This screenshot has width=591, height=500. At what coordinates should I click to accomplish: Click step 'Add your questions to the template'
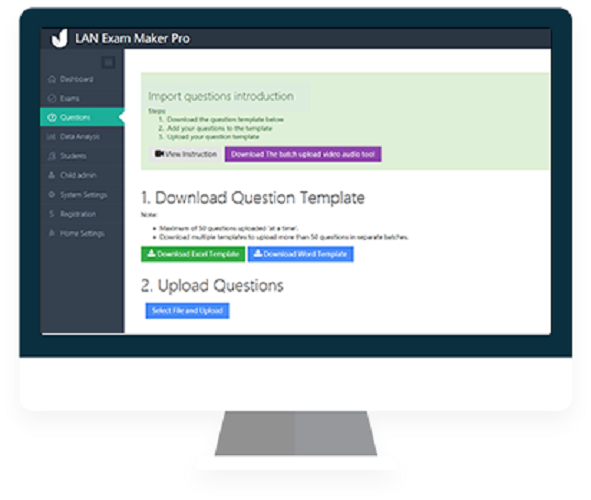pyautogui.click(x=219, y=128)
